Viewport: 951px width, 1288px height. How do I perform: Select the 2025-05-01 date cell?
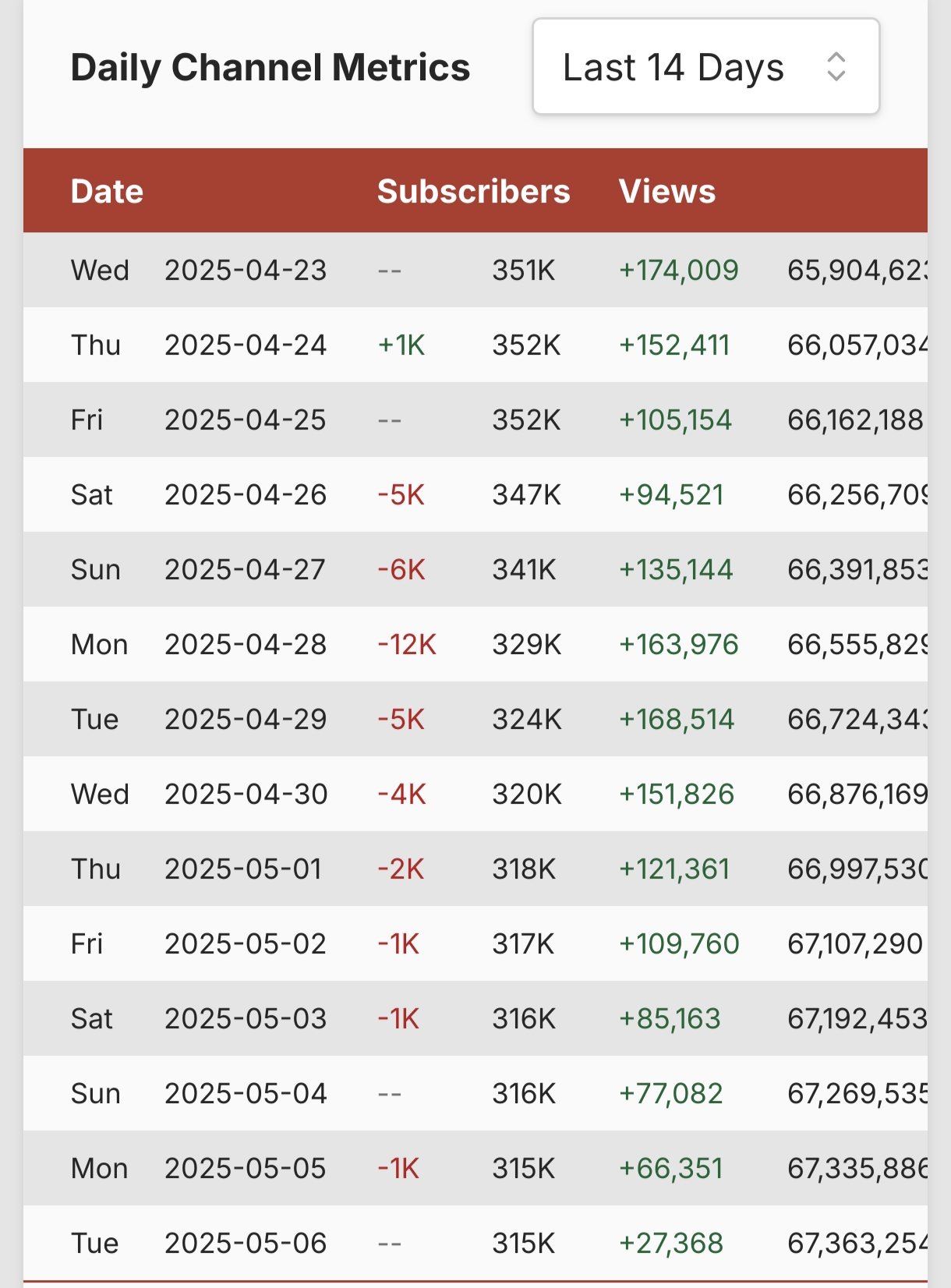coord(243,869)
